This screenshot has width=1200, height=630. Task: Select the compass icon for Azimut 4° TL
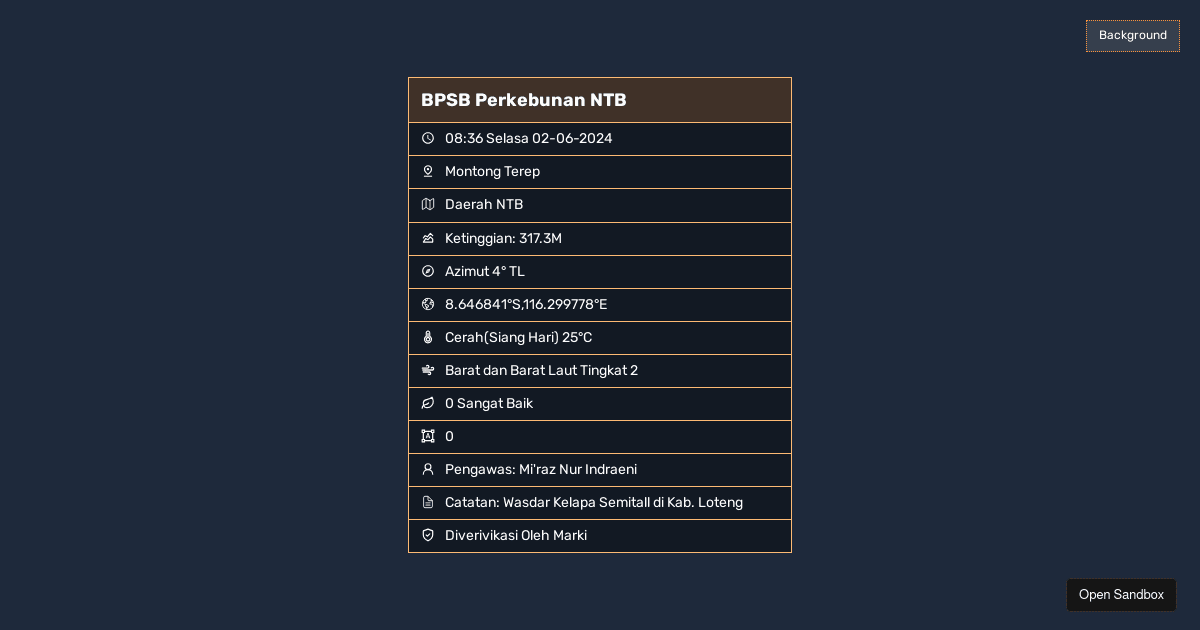(428, 271)
